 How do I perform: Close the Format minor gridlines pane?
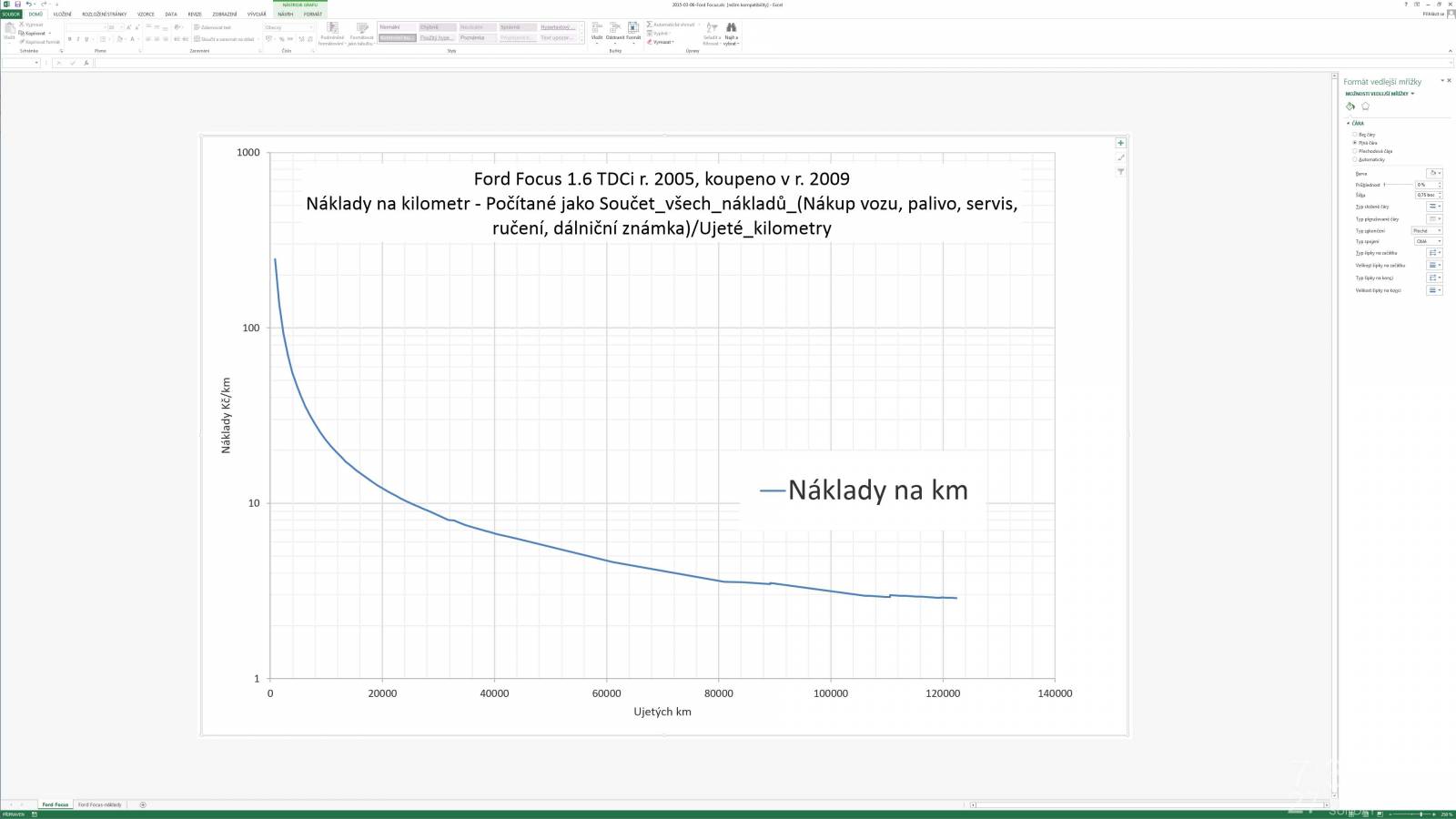tap(1450, 80)
